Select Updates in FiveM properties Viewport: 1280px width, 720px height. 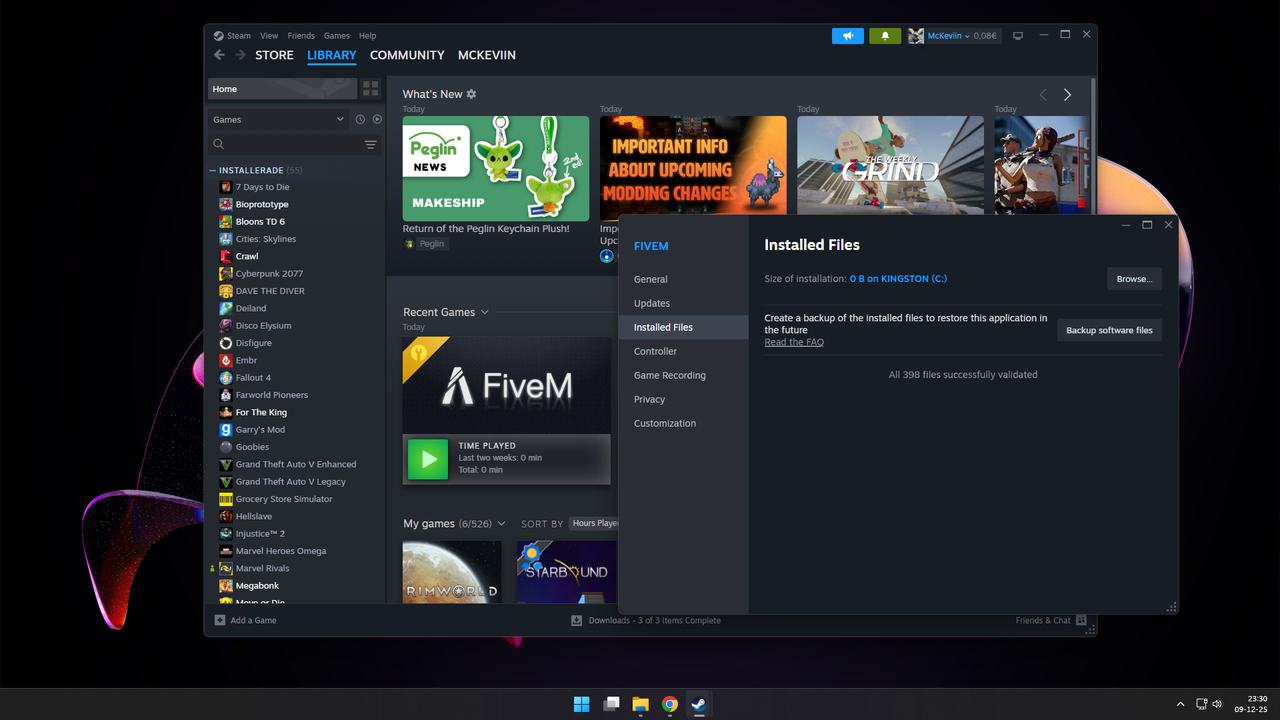pos(684,303)
